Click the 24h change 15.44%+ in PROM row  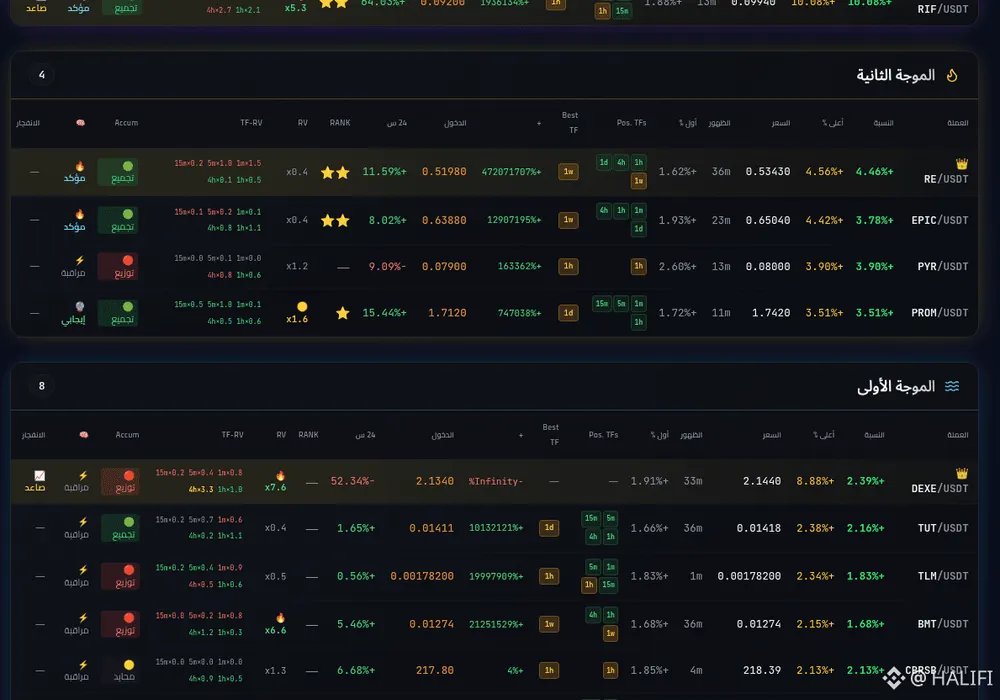[x=384, y=313]
